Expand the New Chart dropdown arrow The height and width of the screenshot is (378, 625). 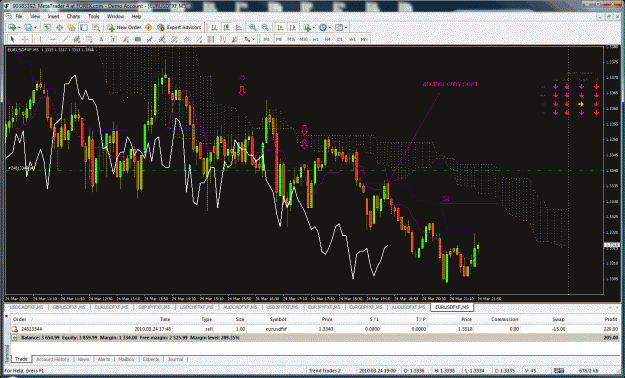click(x=19, y=28)
